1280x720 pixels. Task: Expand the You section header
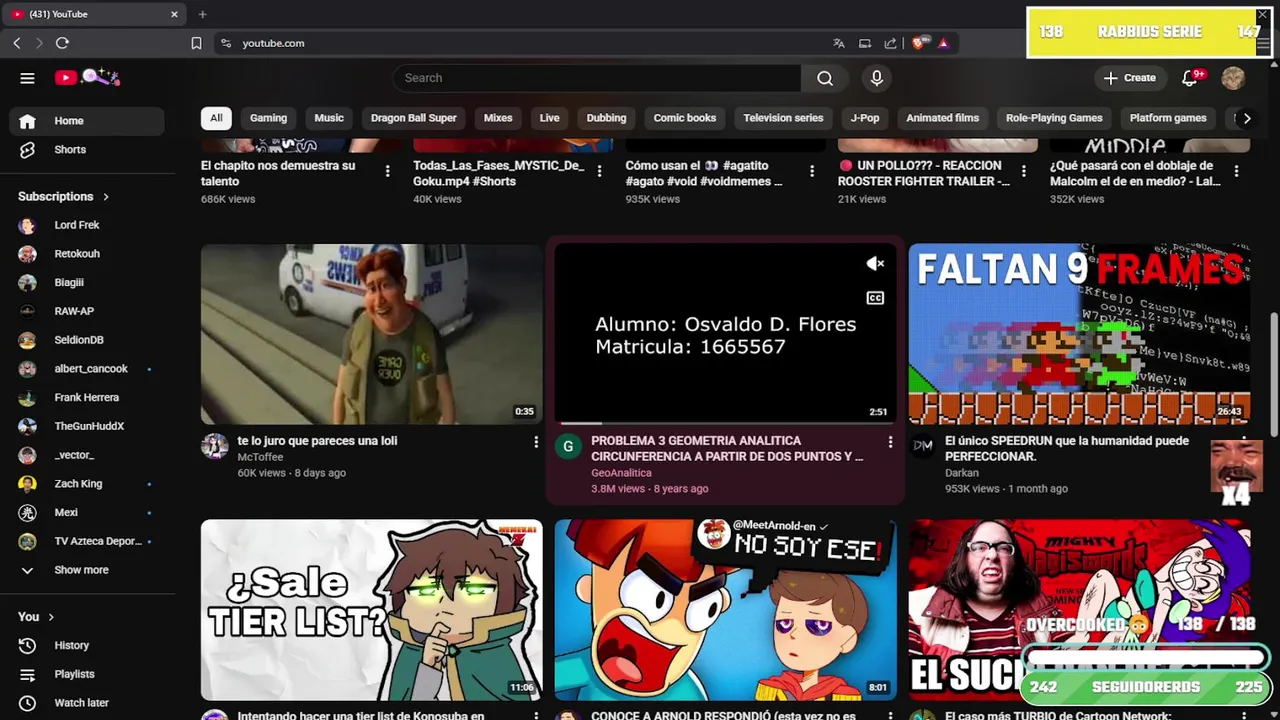(36, 617)
